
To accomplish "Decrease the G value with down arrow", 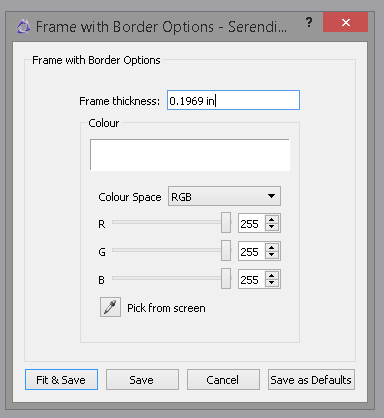I will coord(272,255).
